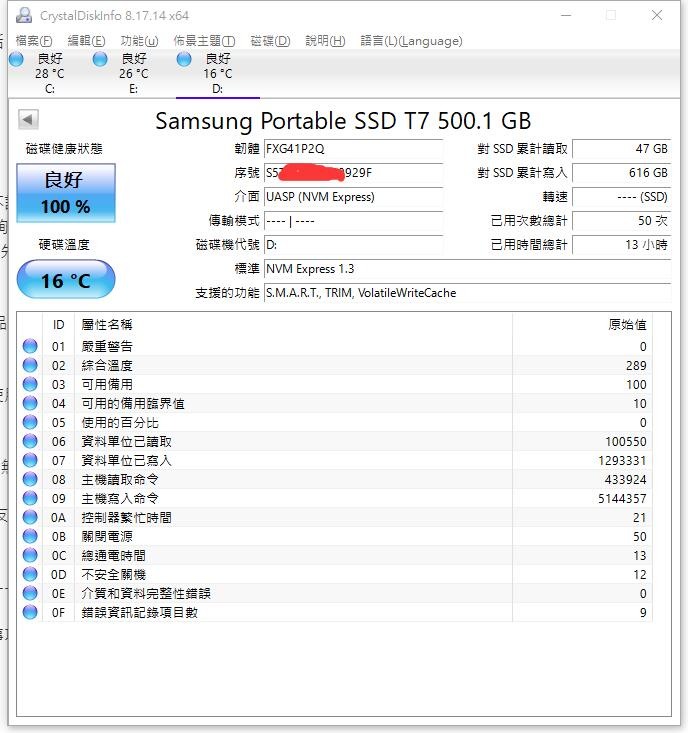Viewport: 688px width, 733px height.
Task: Click status orb for attribute 06 資料單位已讀取
Action: (30, 441)
